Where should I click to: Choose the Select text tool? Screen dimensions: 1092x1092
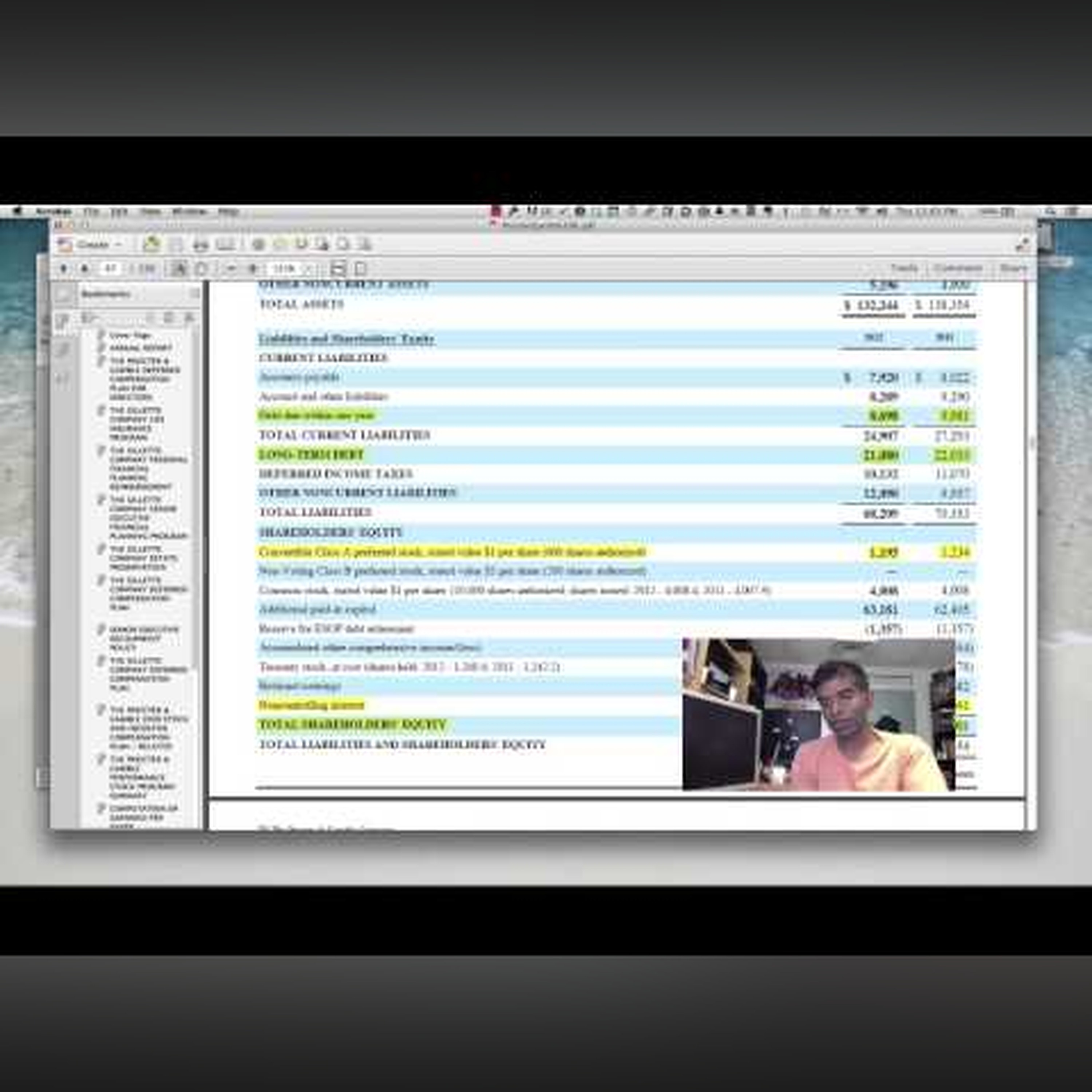point(179,269)
